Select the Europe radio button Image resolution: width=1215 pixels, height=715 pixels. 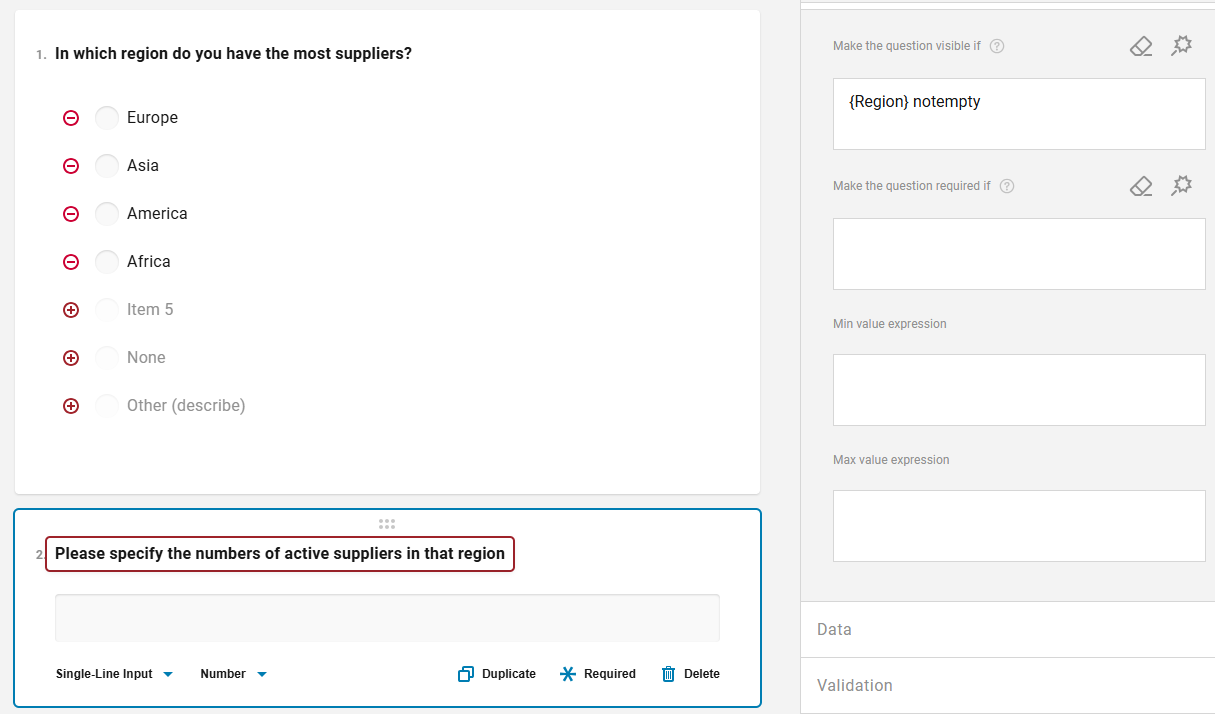pos(107,118)
